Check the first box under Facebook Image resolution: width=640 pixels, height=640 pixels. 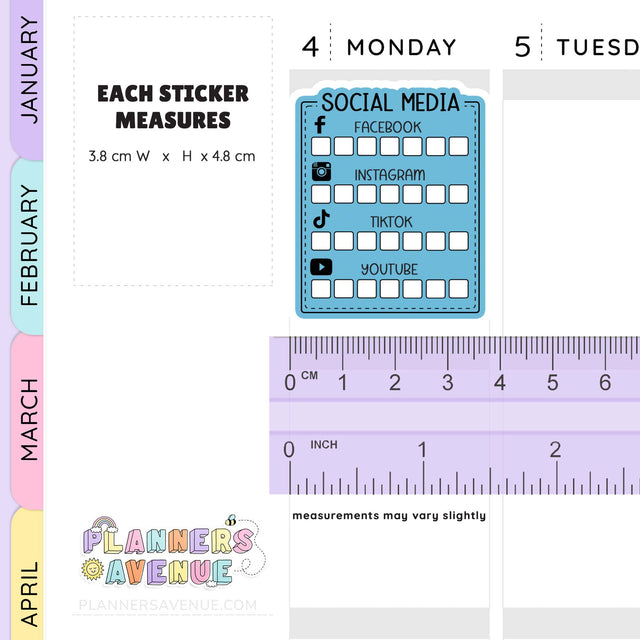[x=321, y=146]
